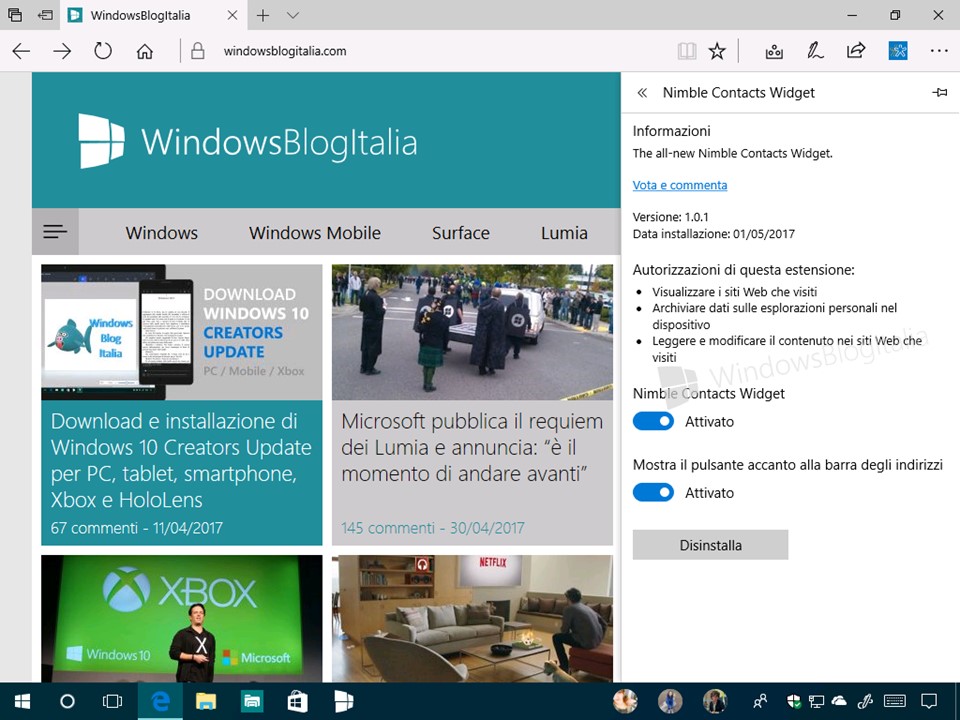Open Windows Defender tray icon
Screen dimensions: 960x720
(x=794, y=701)
